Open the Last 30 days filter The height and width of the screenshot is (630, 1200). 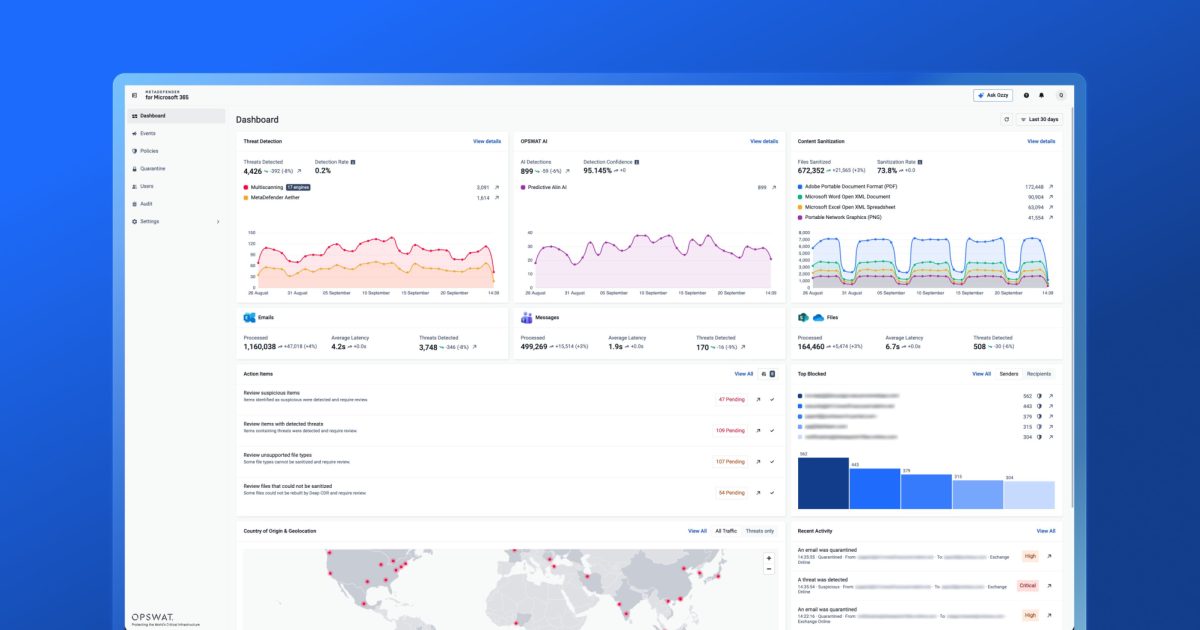click(1040, 119)
